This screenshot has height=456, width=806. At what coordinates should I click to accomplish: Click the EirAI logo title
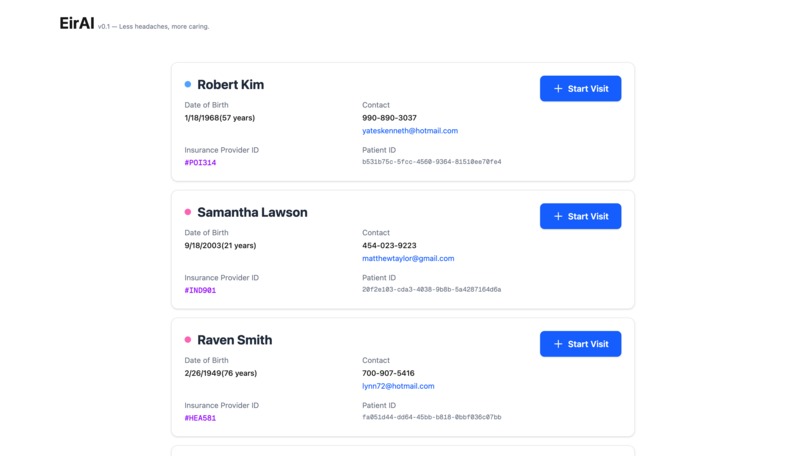pyautogui.click(x=76, y=23)
